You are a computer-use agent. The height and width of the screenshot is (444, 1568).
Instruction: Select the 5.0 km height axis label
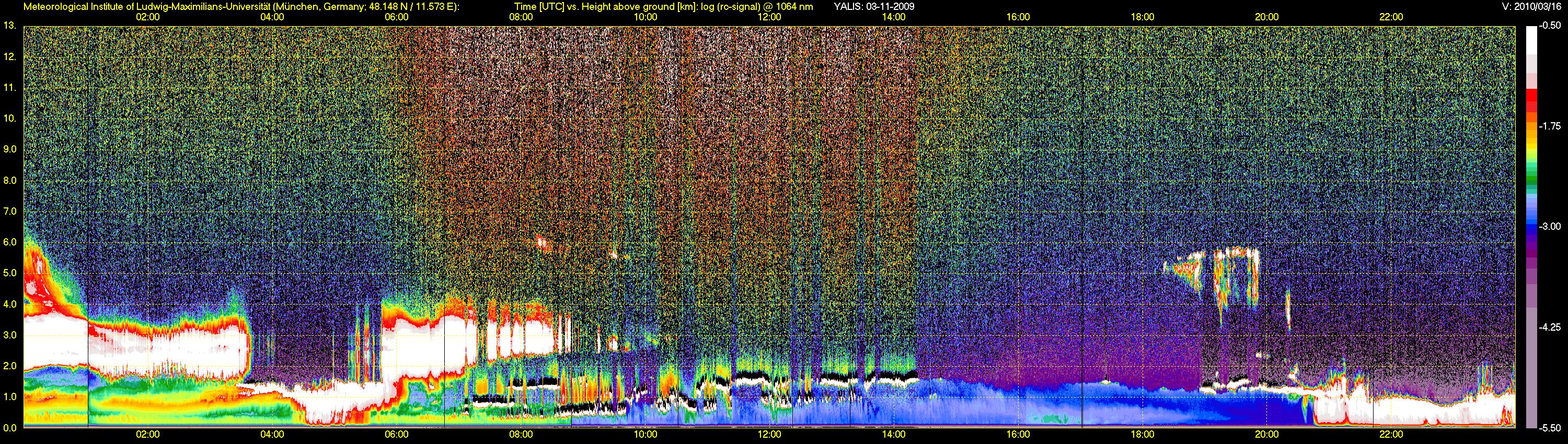click(x=10, y=273)
